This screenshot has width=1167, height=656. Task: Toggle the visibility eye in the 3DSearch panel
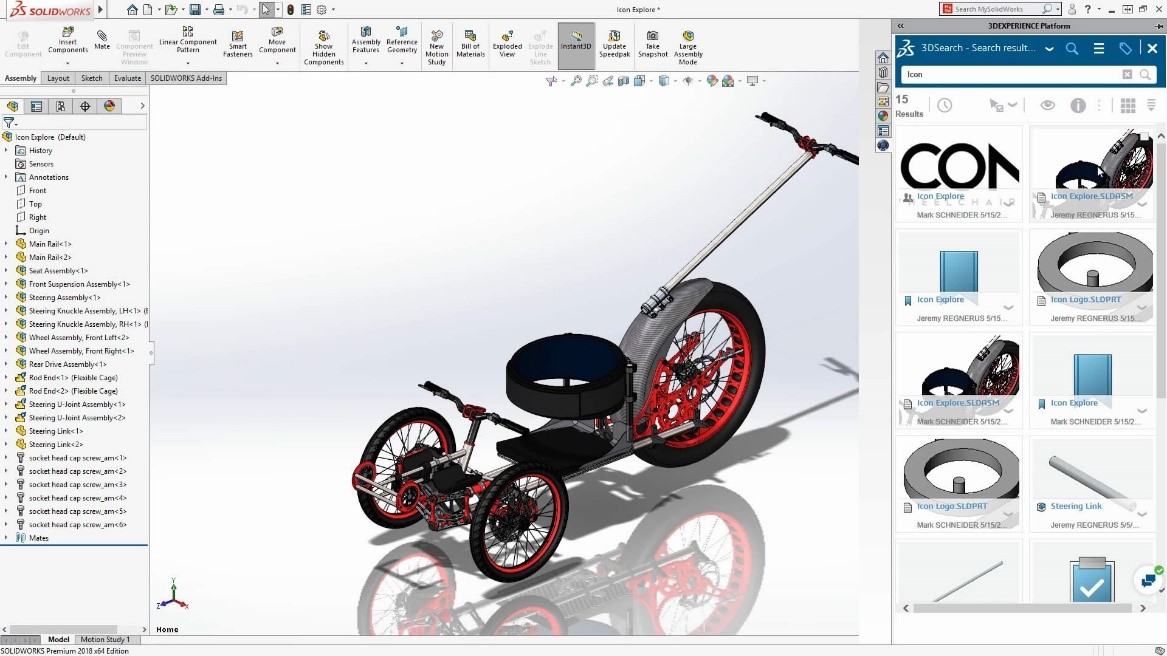1048,105
